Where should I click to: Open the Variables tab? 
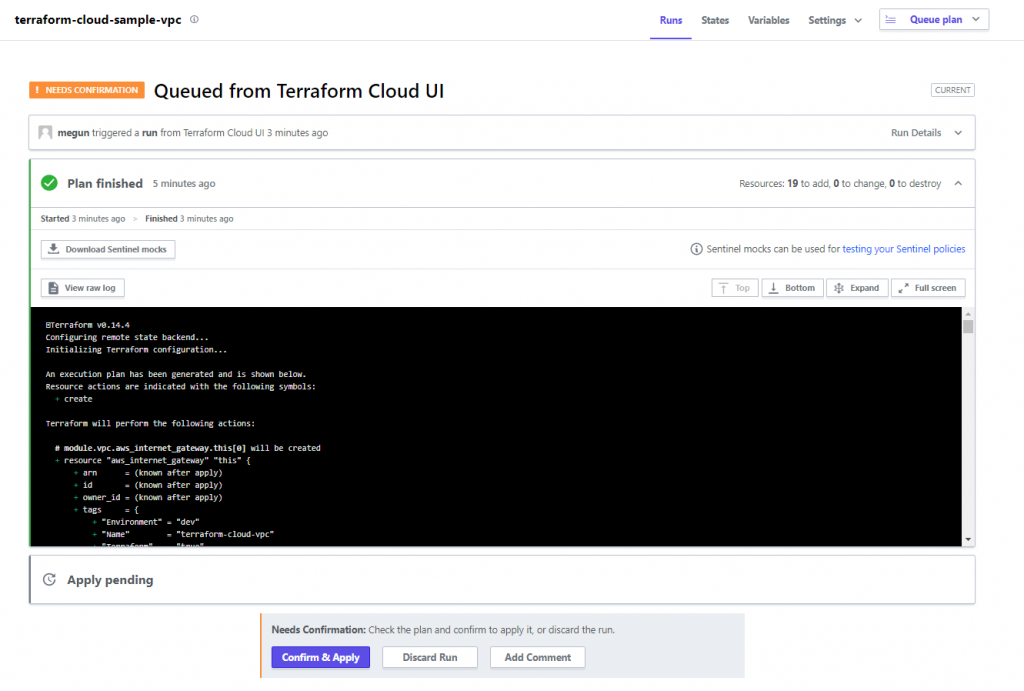pos(769,20)
